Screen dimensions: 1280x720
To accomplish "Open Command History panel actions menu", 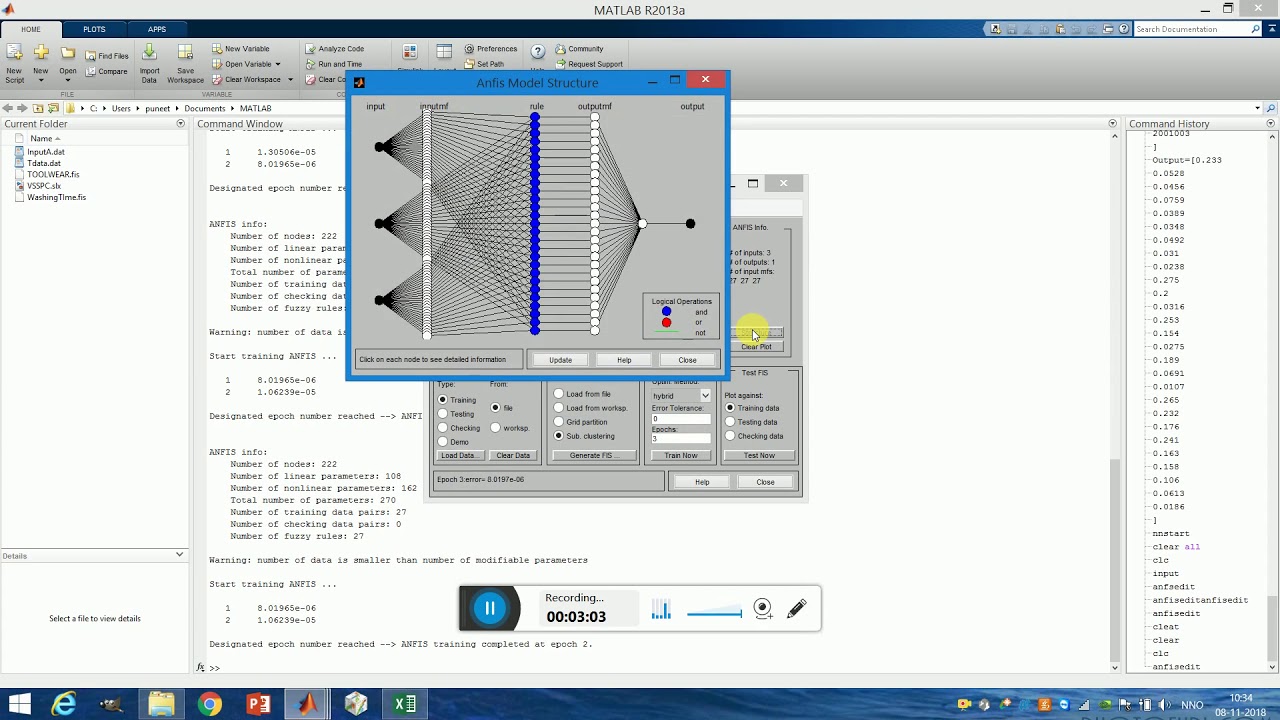I will [x=1271, y=124].
